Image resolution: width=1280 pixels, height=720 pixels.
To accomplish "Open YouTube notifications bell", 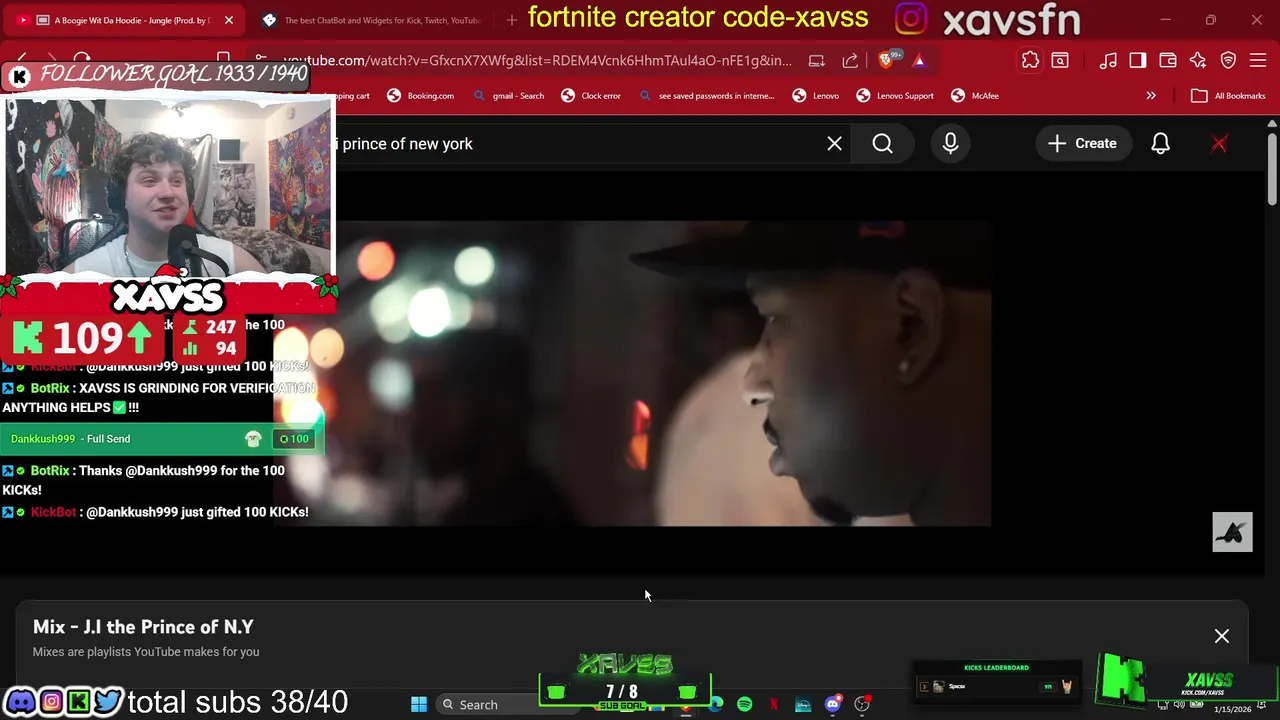I will pos(1160,144).
